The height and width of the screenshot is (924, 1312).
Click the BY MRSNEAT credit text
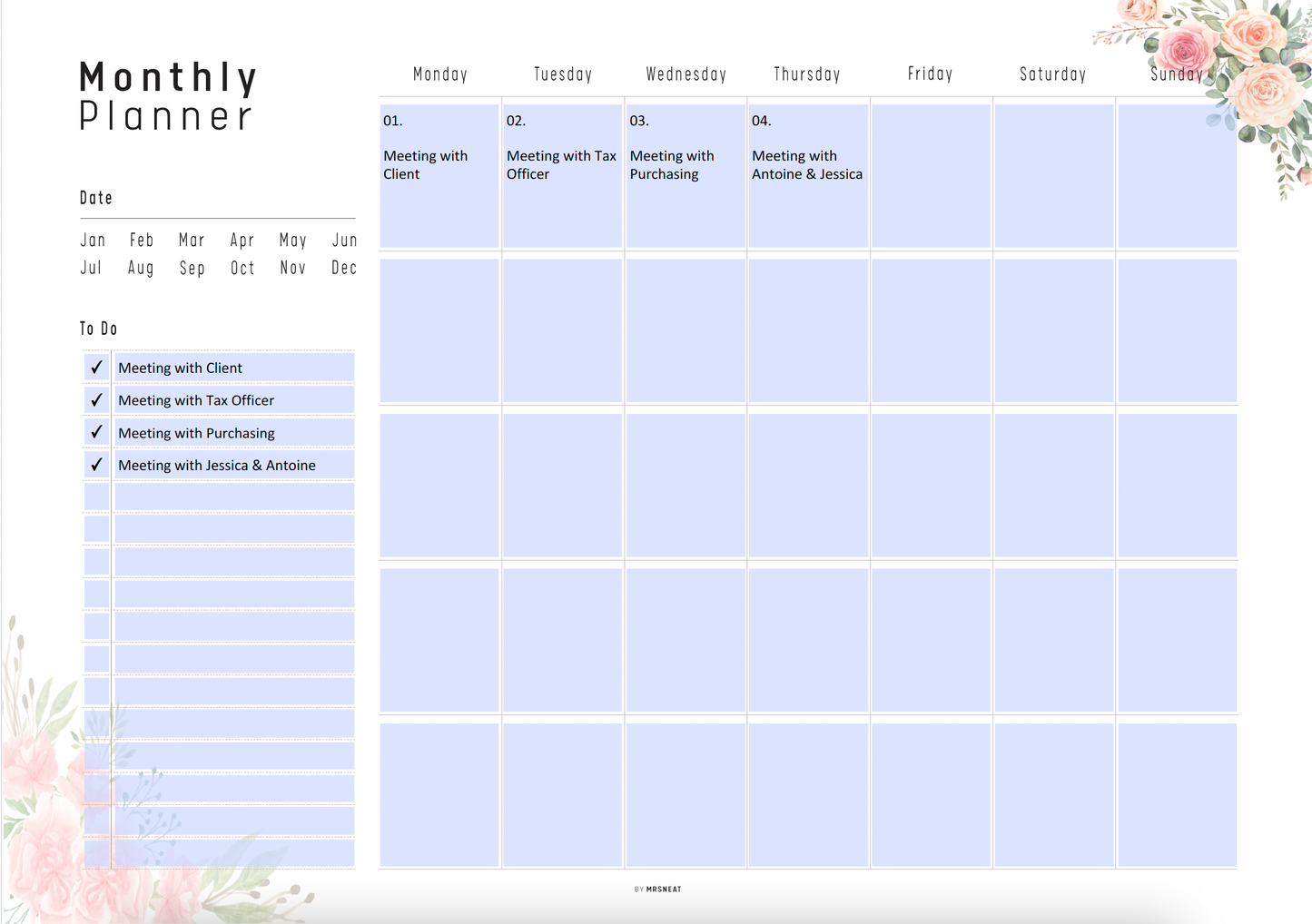[x=657, y=890]
